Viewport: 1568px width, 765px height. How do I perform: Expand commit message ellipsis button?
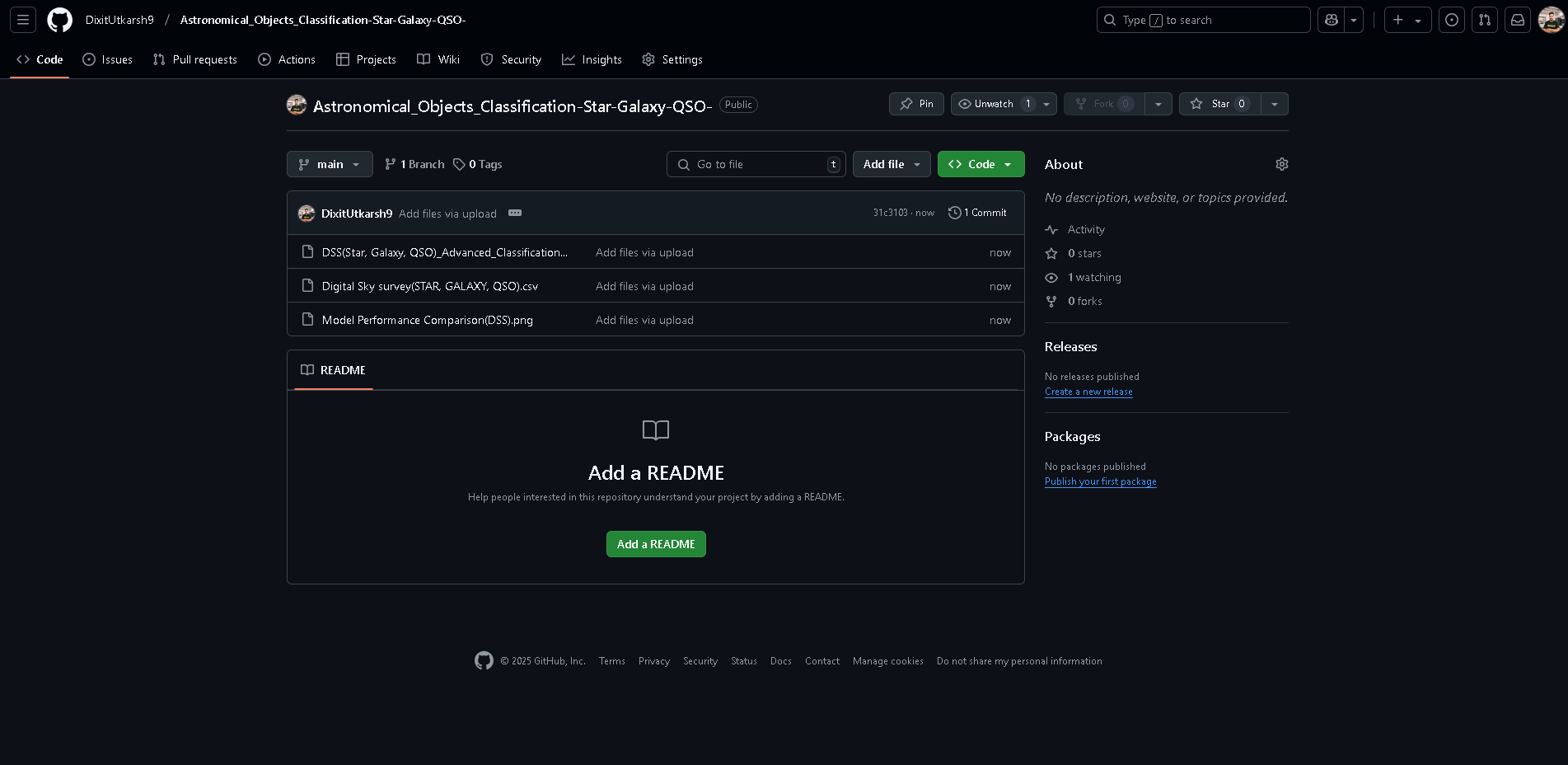[x=515, y=213]
